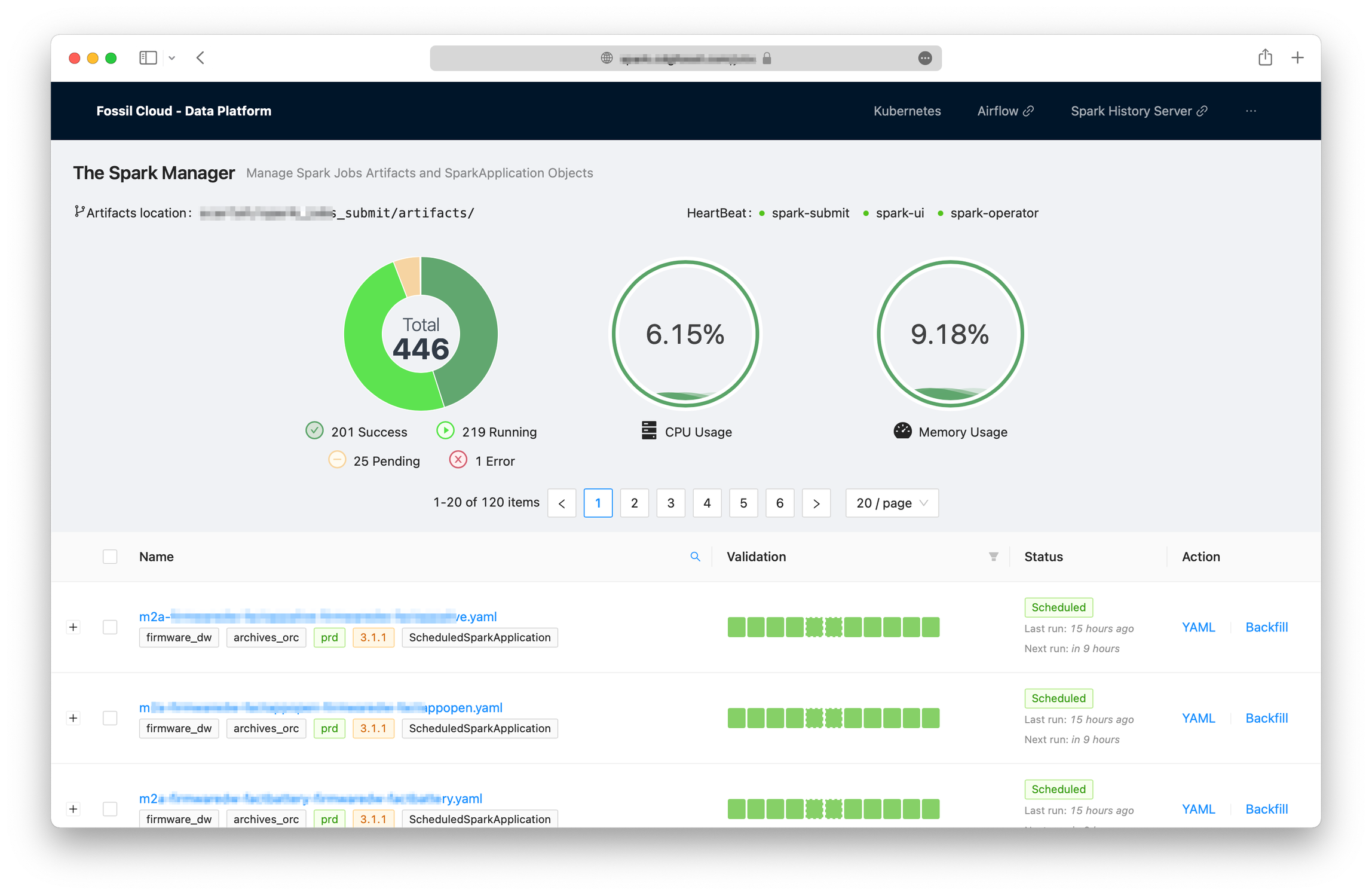Click the search icon in the Name column
The width and height of the screenshot is (1372, 895).
pyautogui.click(x=696, y=557)
